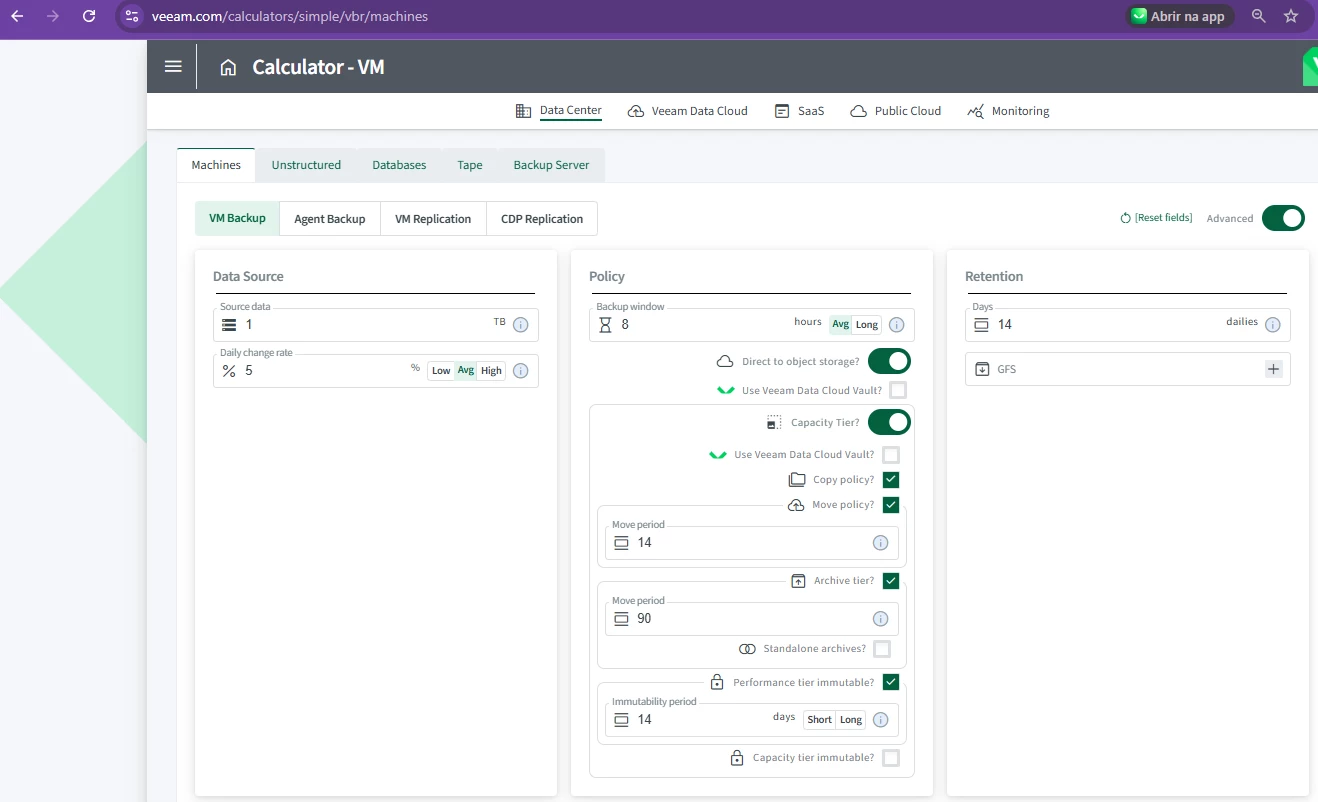Open the Tape tab
1318x802 pixels.
click(470, 165)
